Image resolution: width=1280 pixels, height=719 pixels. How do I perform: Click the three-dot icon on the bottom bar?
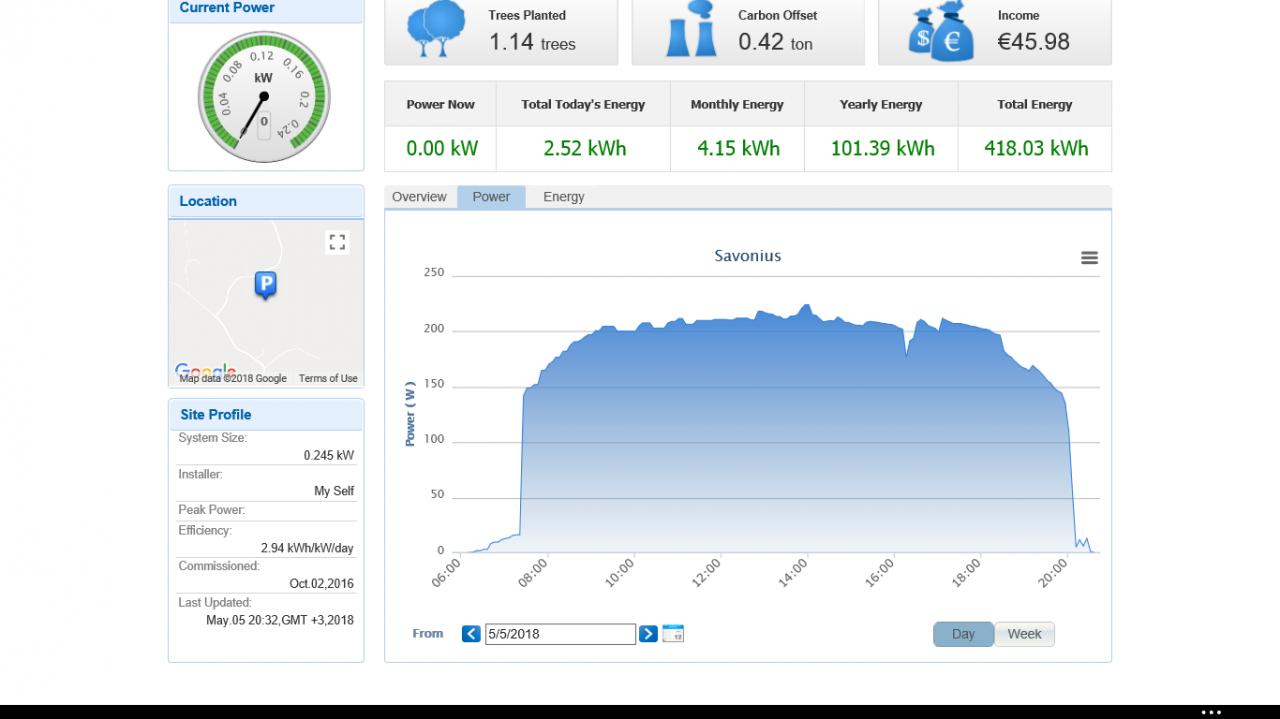click(1211, 712)
